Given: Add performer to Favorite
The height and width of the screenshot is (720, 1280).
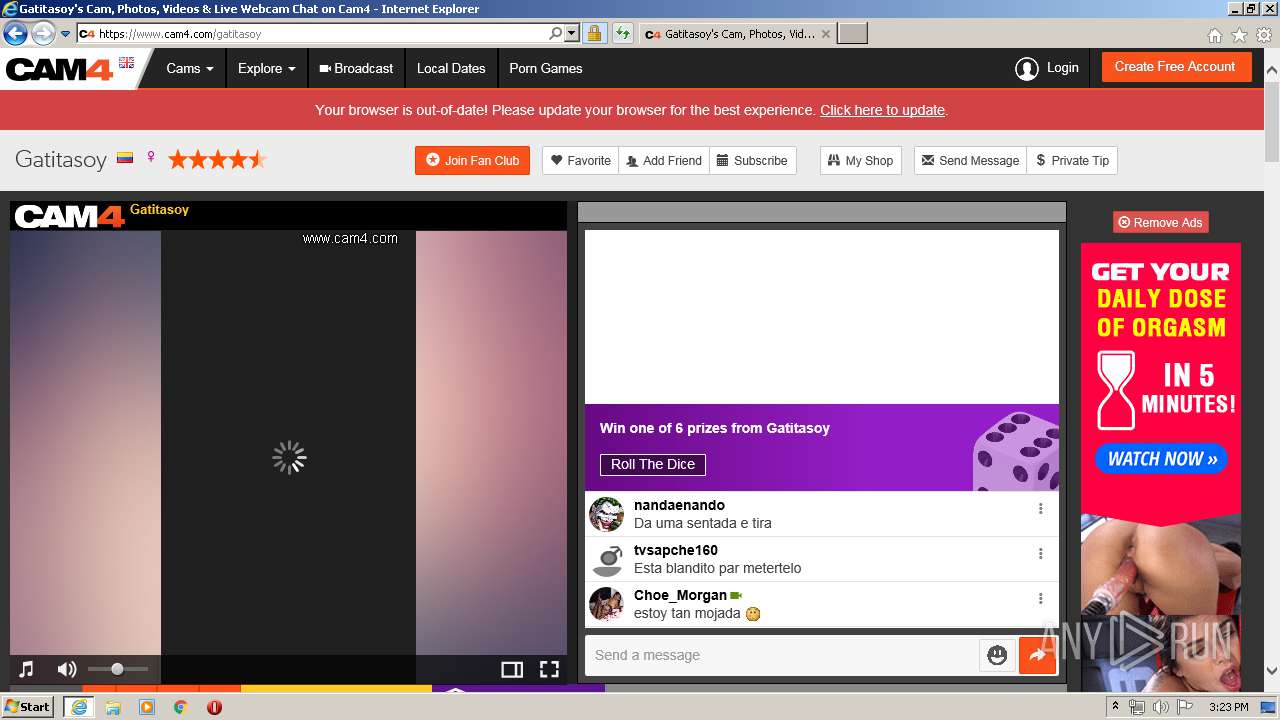Looking at the screenshot, I should click(581, 160).
